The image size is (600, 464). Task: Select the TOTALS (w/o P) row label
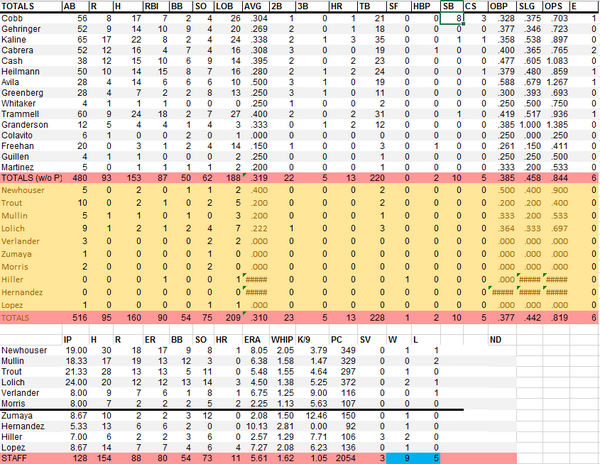tap(31, 178)
